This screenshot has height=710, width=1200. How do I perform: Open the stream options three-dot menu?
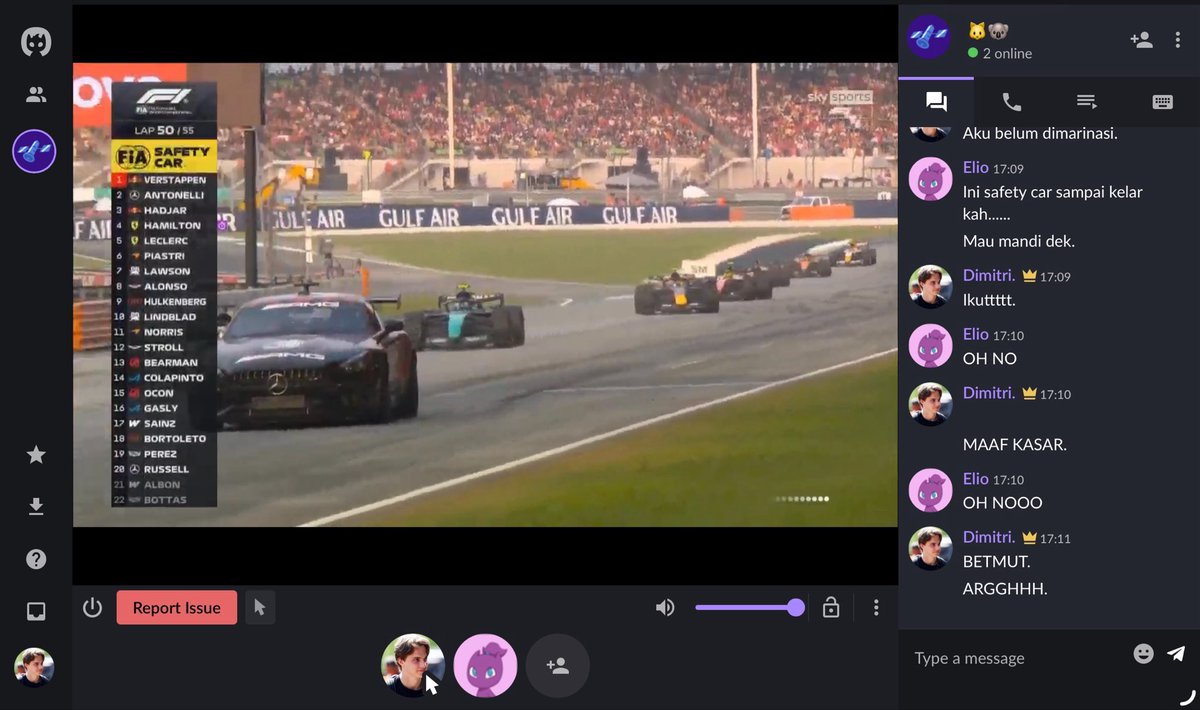876,607
